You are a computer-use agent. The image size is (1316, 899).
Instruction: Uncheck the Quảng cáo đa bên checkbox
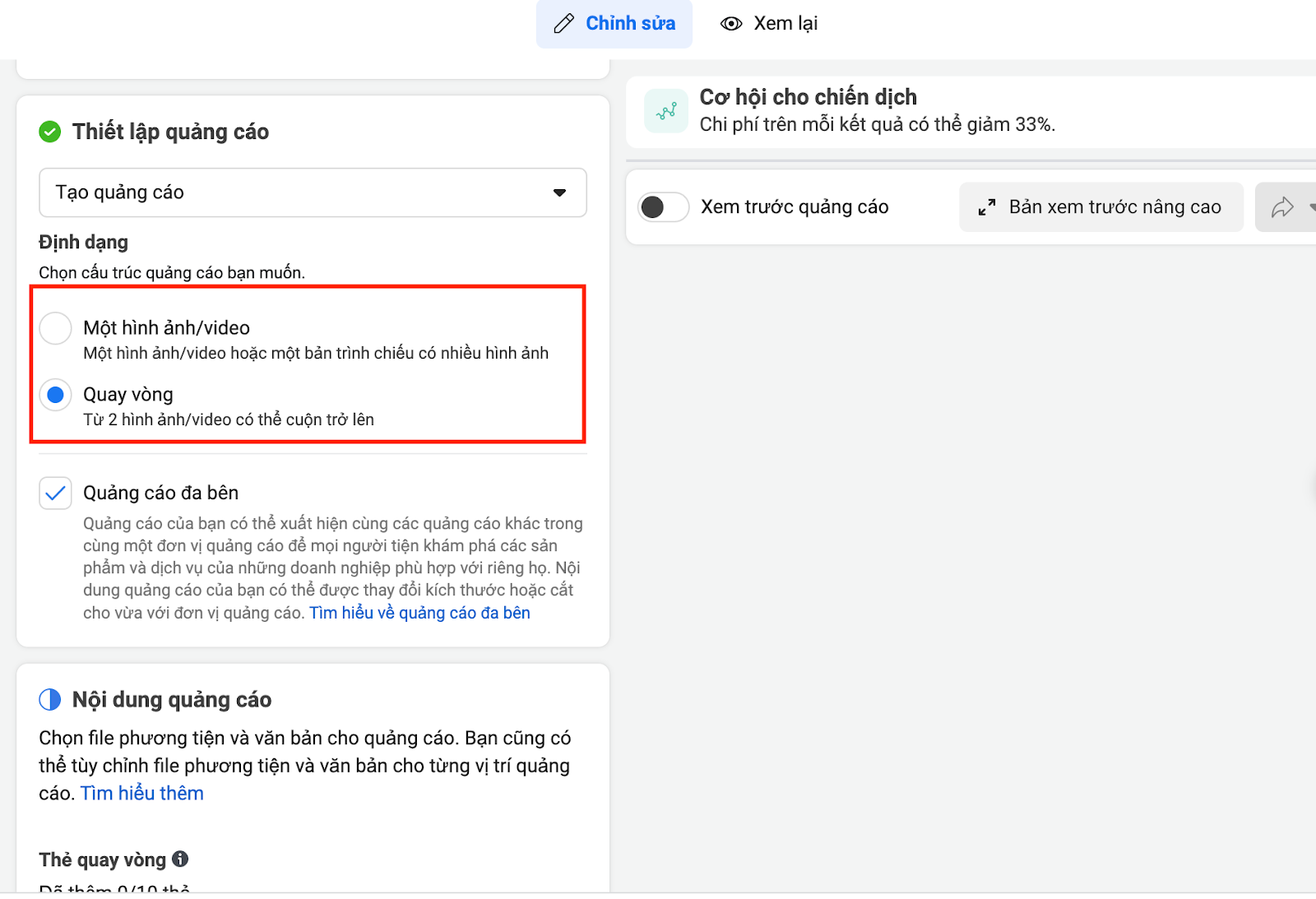[56, 494]
